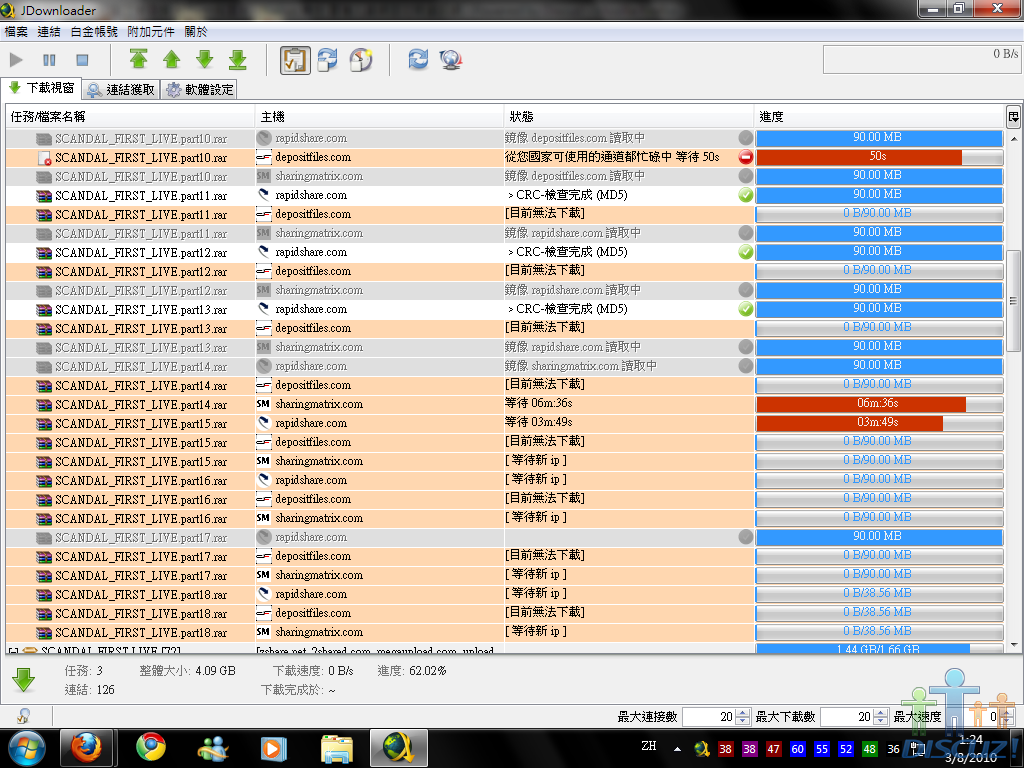The height and width of the screenshot is (768, 1024).
Task: Click the big green download arrow icon
Action: [x=24, y=680]
